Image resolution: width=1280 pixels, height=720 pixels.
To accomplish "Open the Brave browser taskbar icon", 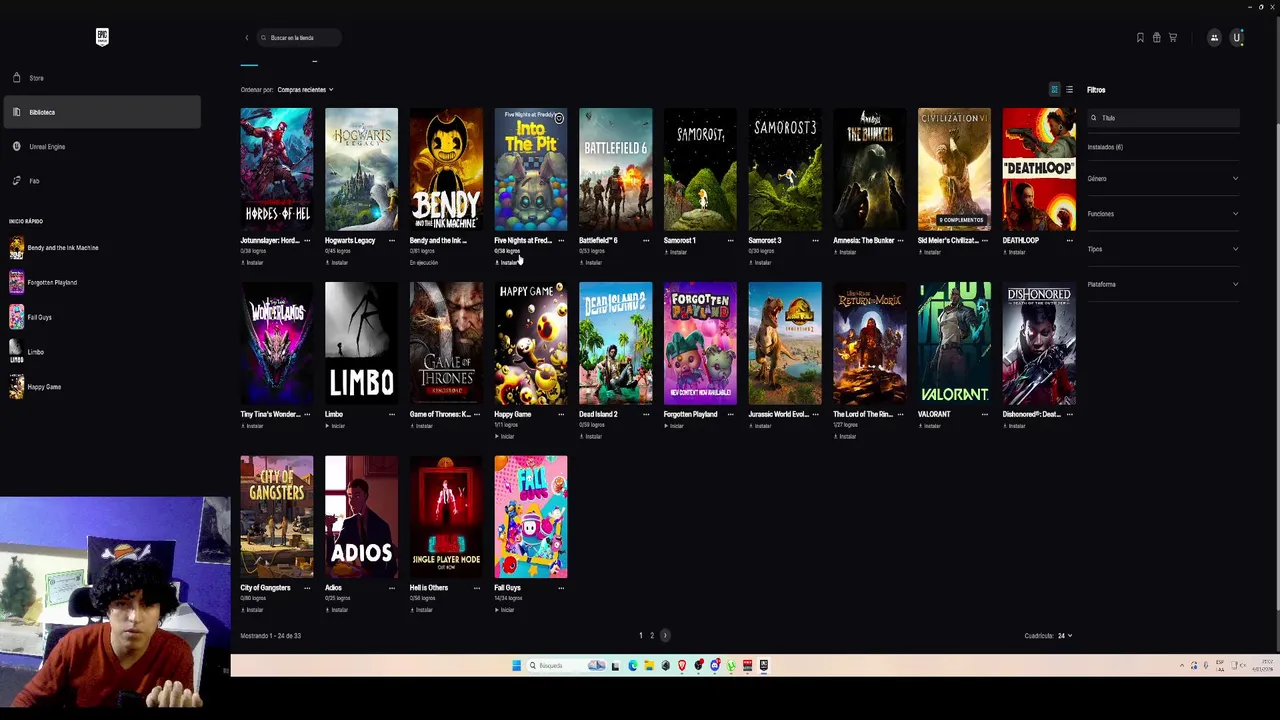I will tap(682, 666).
